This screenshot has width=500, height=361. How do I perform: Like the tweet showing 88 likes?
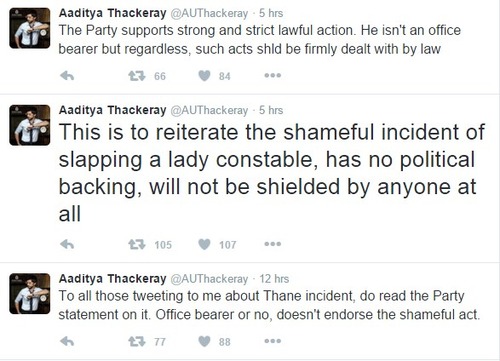[x=204, y=341]
